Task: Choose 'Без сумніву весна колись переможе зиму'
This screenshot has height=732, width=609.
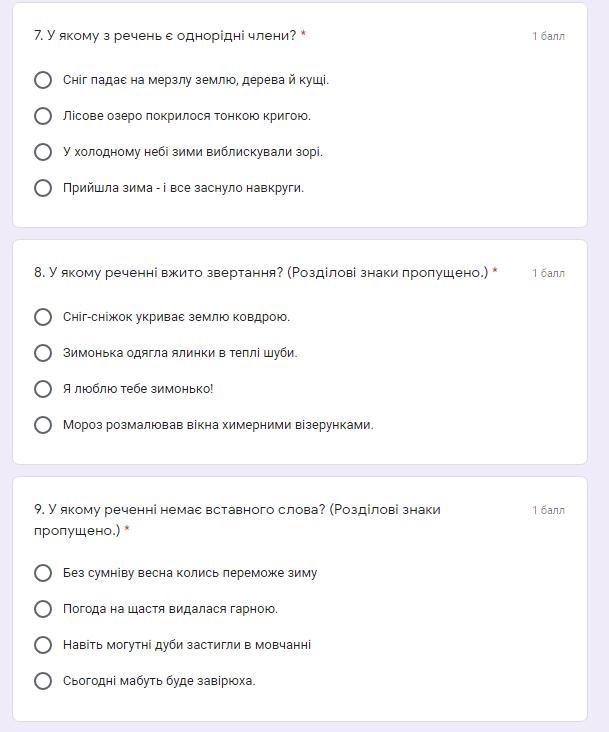Action: (43, 573)
